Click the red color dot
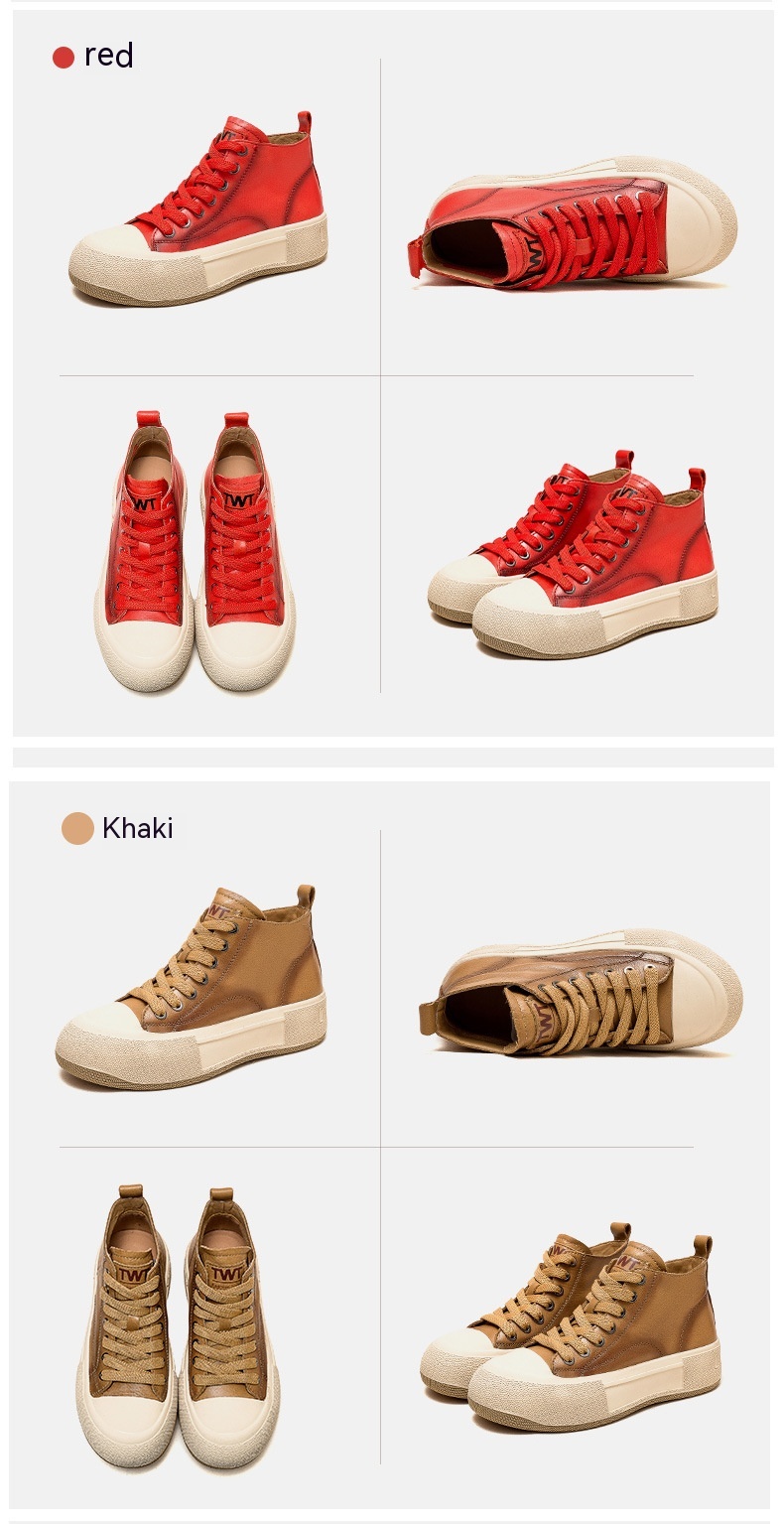The width and height of the screenshot is (784, 1524). click(64, 58)
